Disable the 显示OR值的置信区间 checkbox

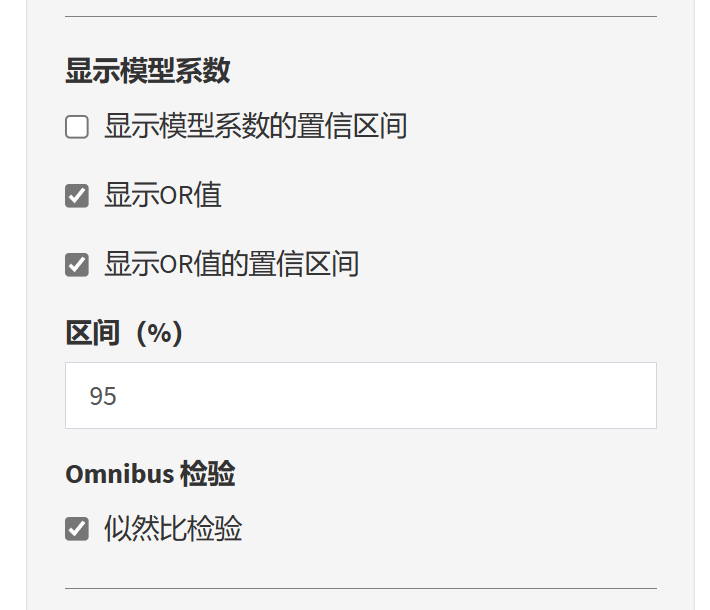click(77, 264)
